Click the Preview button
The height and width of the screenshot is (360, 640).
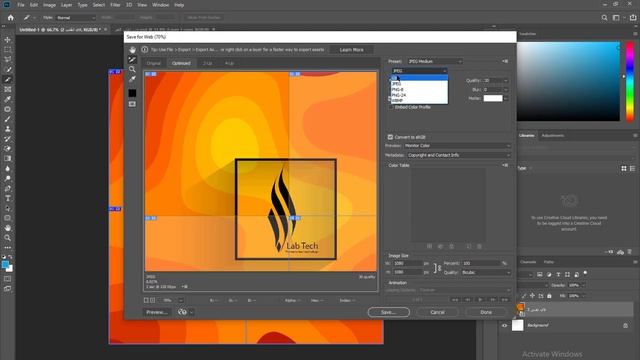coord(157,312)
